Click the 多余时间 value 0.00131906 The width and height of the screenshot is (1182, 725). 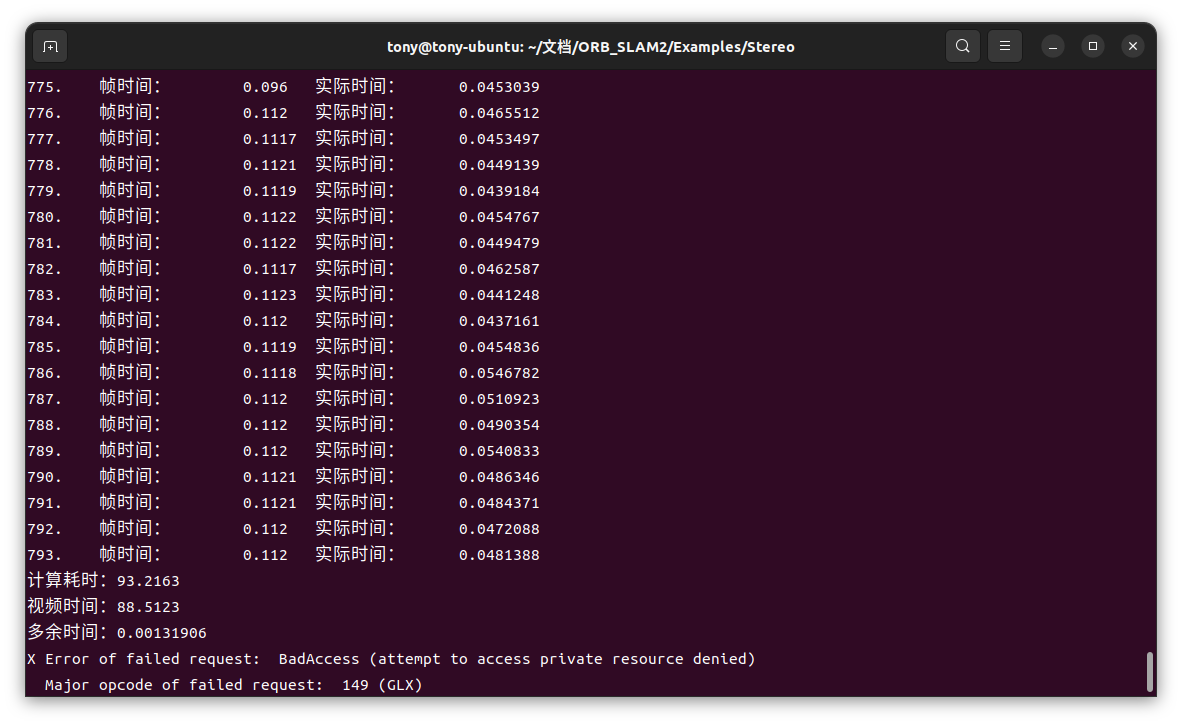coord(161,633)
